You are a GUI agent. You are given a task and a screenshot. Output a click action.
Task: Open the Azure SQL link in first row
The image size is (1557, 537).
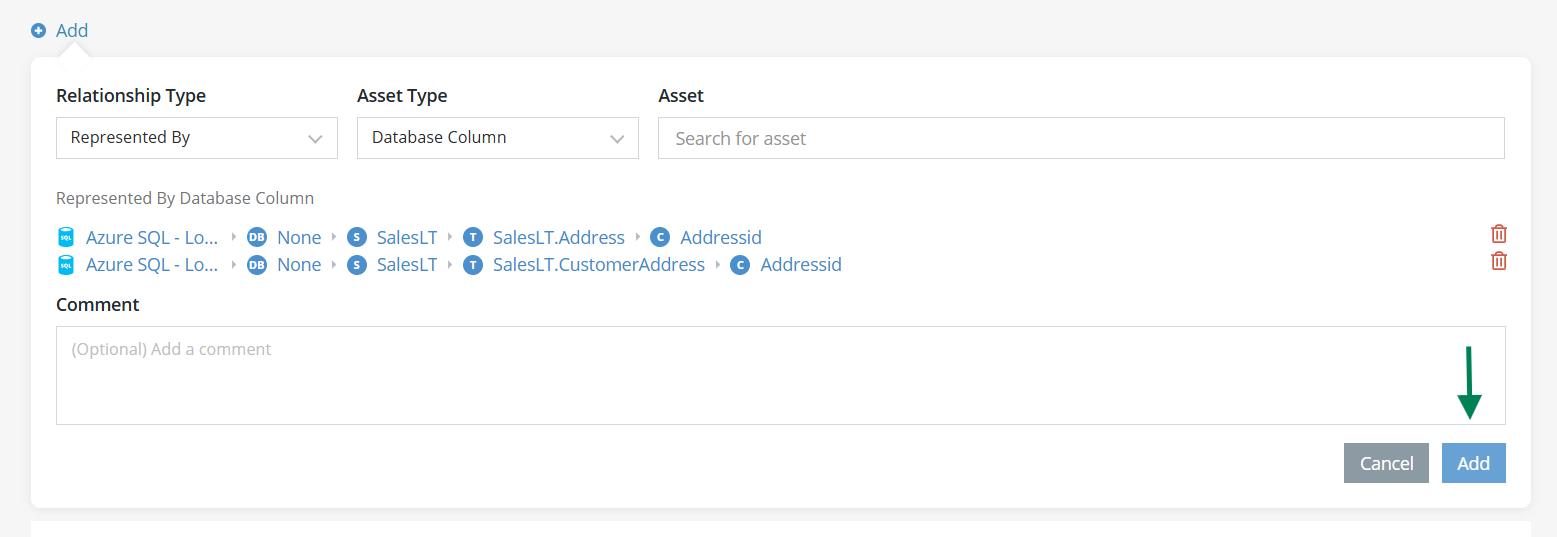coord(152,238)
